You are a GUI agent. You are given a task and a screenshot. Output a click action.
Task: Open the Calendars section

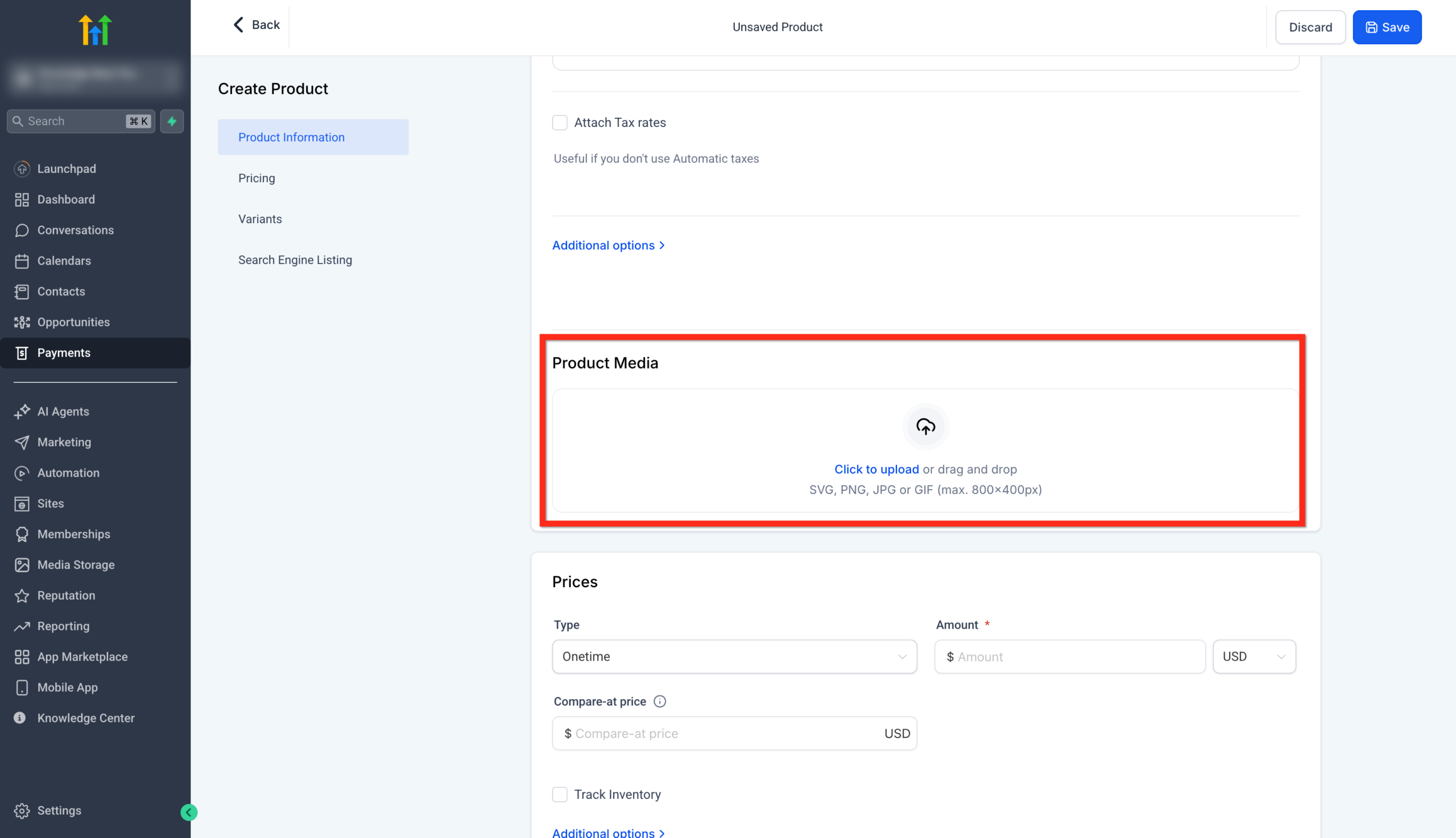tap(64, 260)
